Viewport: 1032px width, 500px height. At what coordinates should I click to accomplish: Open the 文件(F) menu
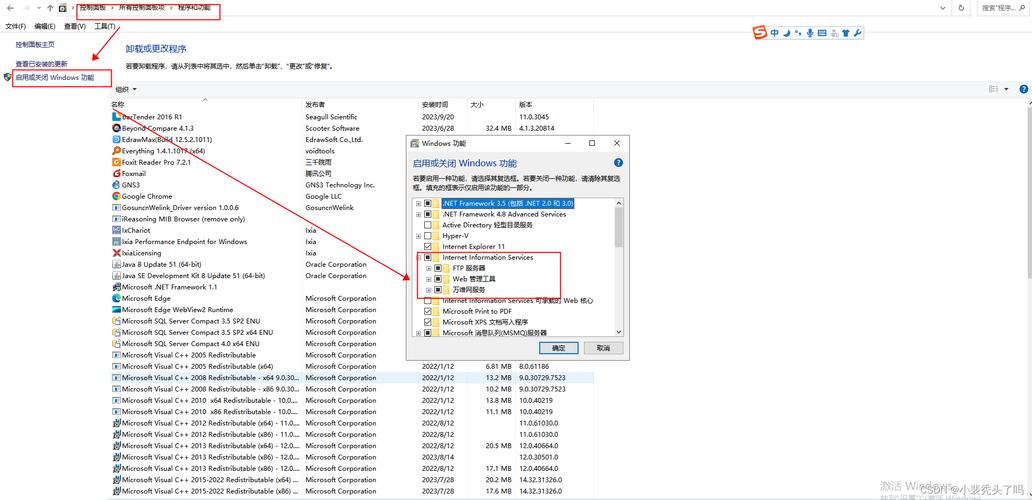point(15,26)
